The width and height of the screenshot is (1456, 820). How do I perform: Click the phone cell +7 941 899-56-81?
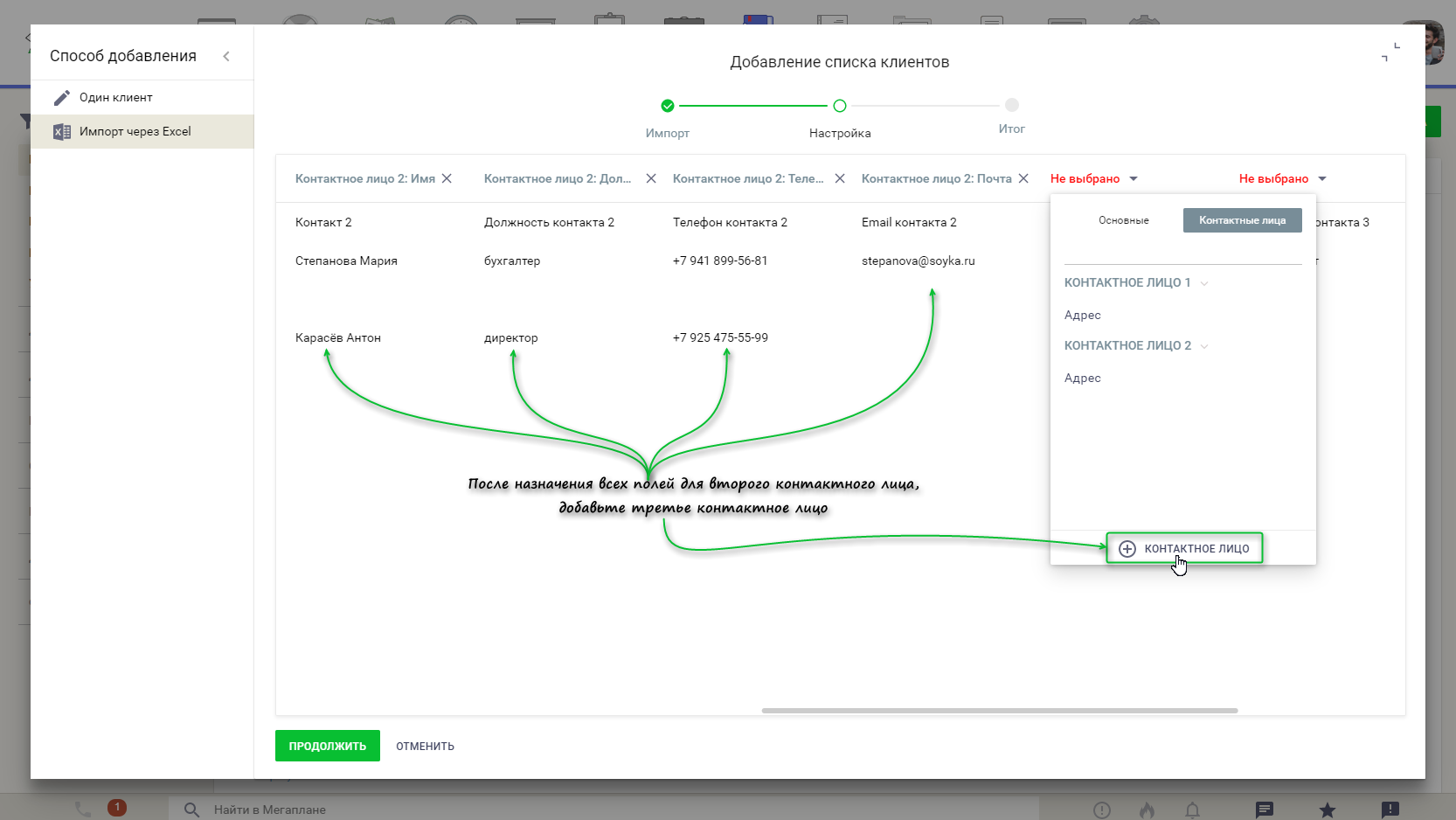pos(720,261)
